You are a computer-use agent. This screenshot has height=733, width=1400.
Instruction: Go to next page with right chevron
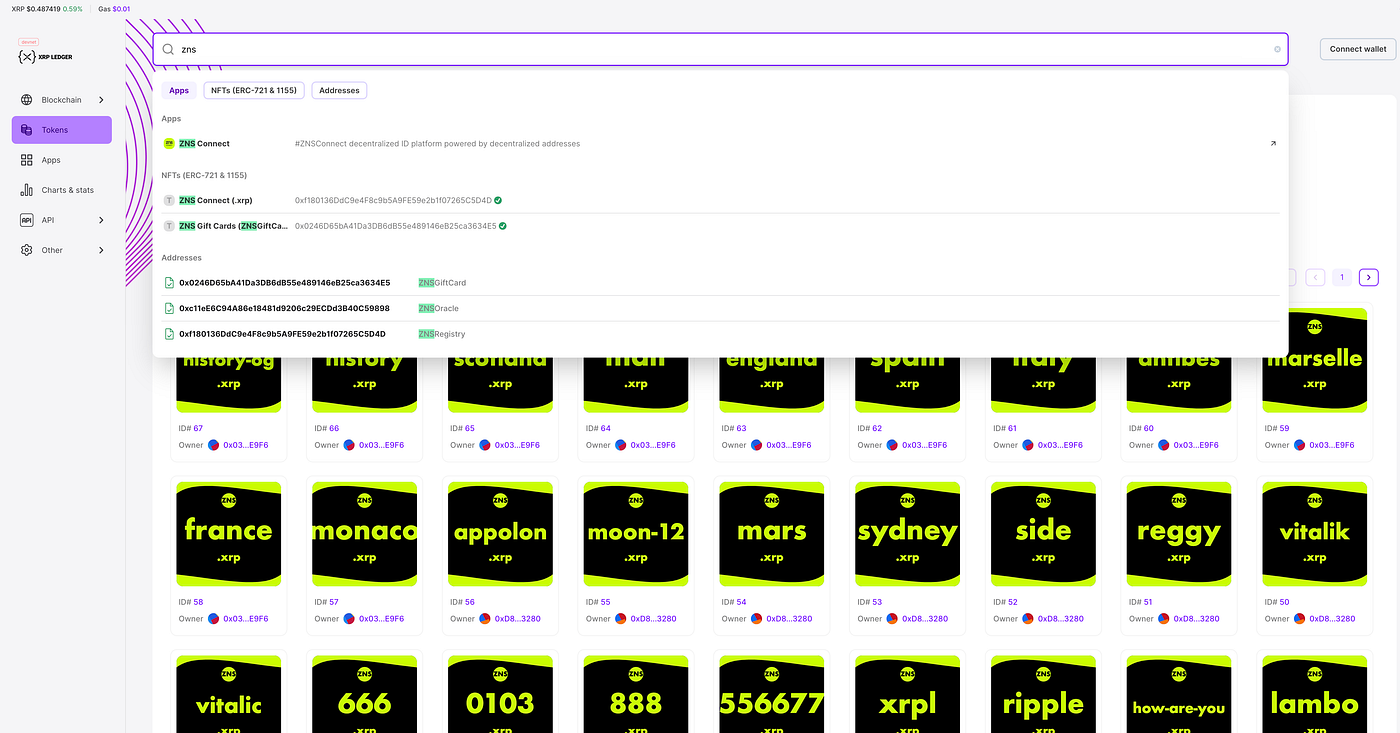point(1369,277)
